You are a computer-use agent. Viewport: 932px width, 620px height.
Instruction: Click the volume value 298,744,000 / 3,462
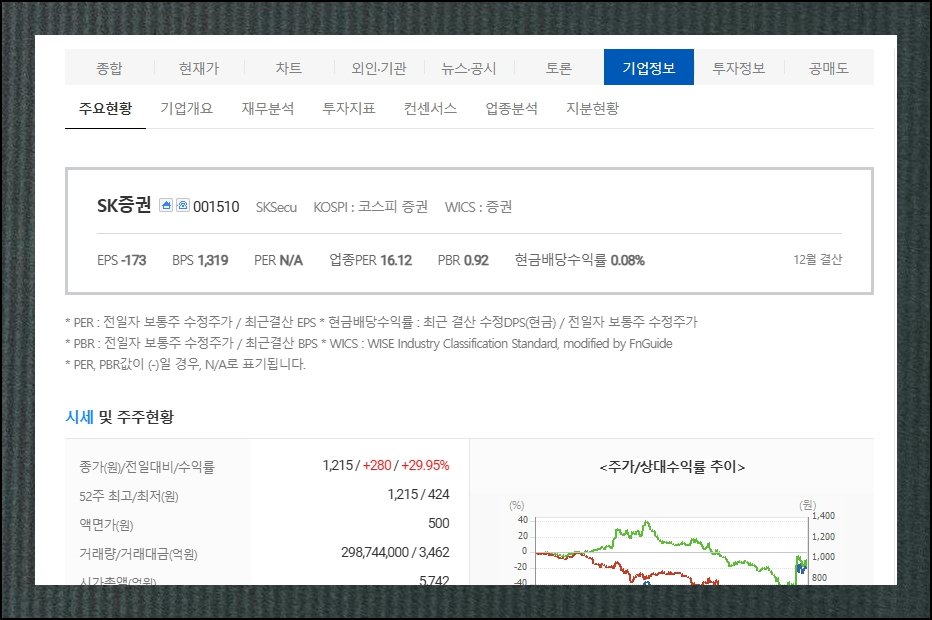(x=395, y=552)
